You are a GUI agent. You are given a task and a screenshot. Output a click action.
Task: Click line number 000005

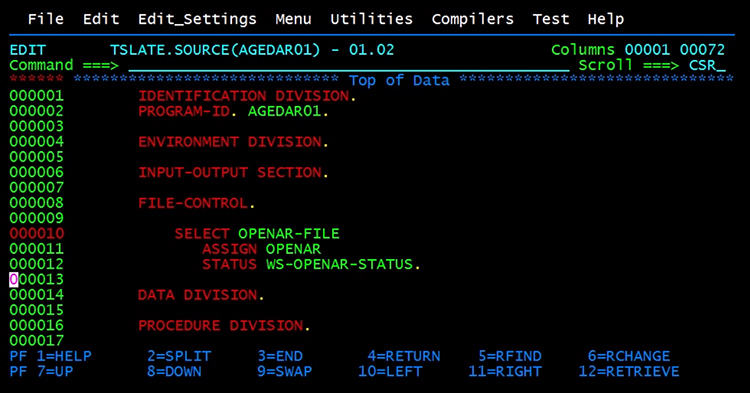point(37,157)
